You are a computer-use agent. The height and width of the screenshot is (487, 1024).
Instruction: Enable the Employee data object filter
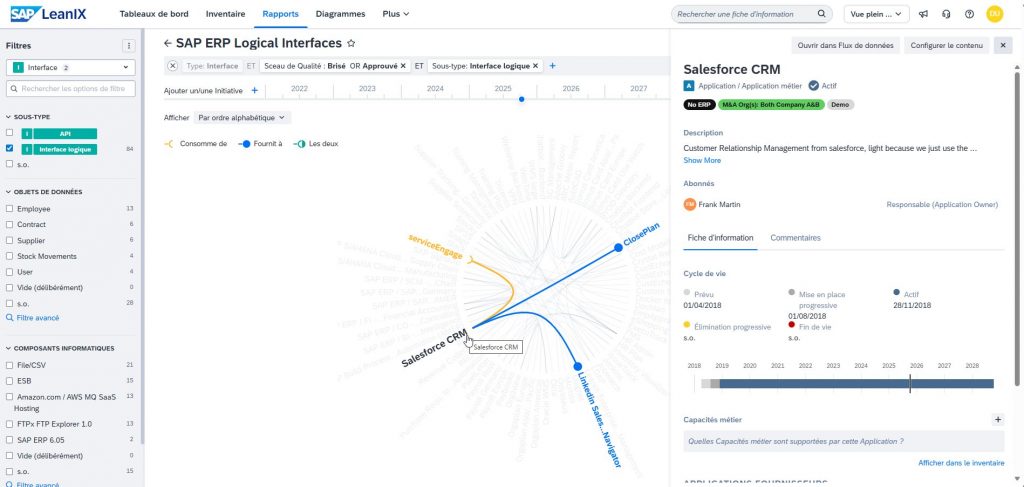(10, 209)
